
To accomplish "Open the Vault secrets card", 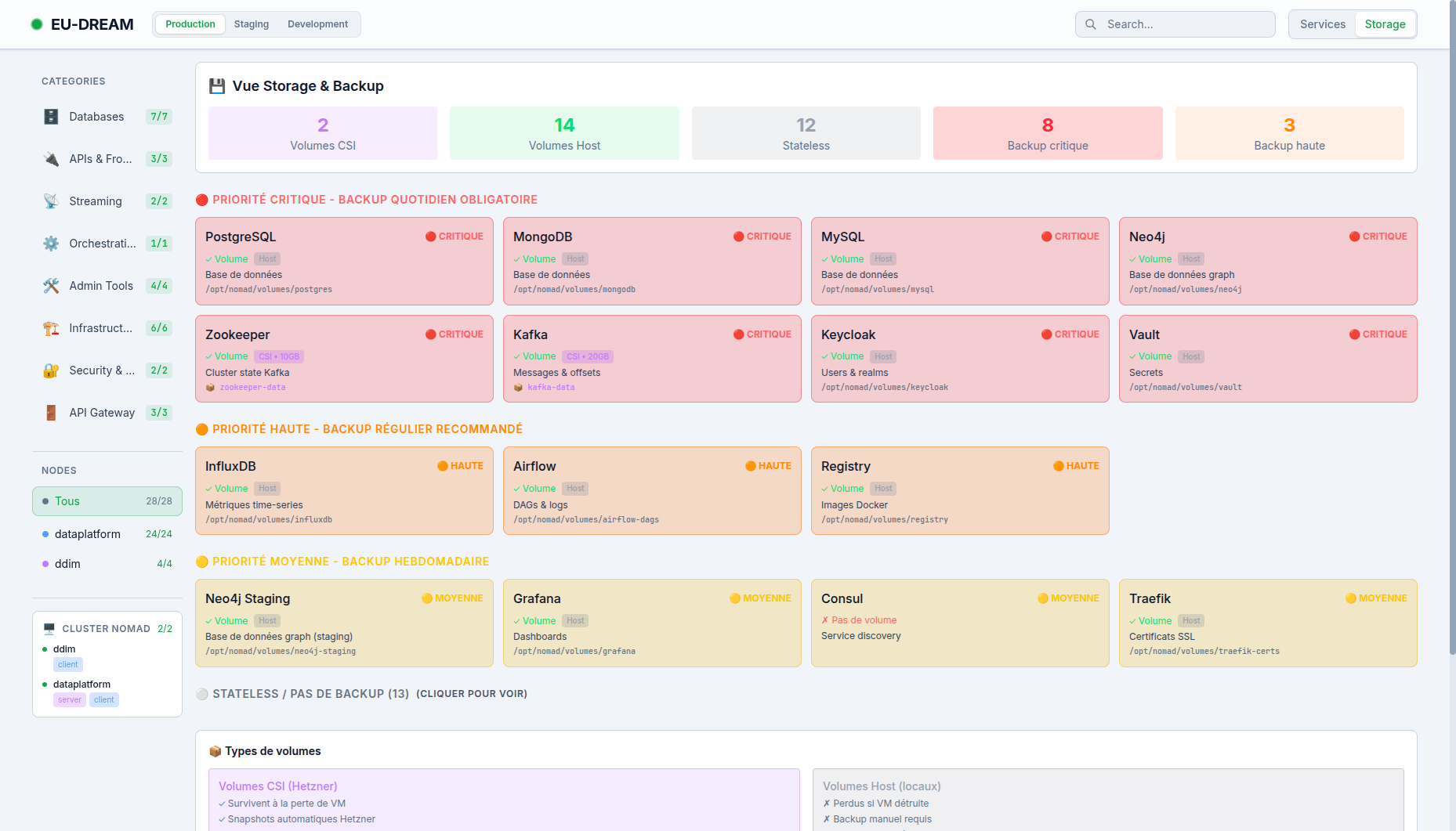I will pyautogui.click(x=1267, y=359).
